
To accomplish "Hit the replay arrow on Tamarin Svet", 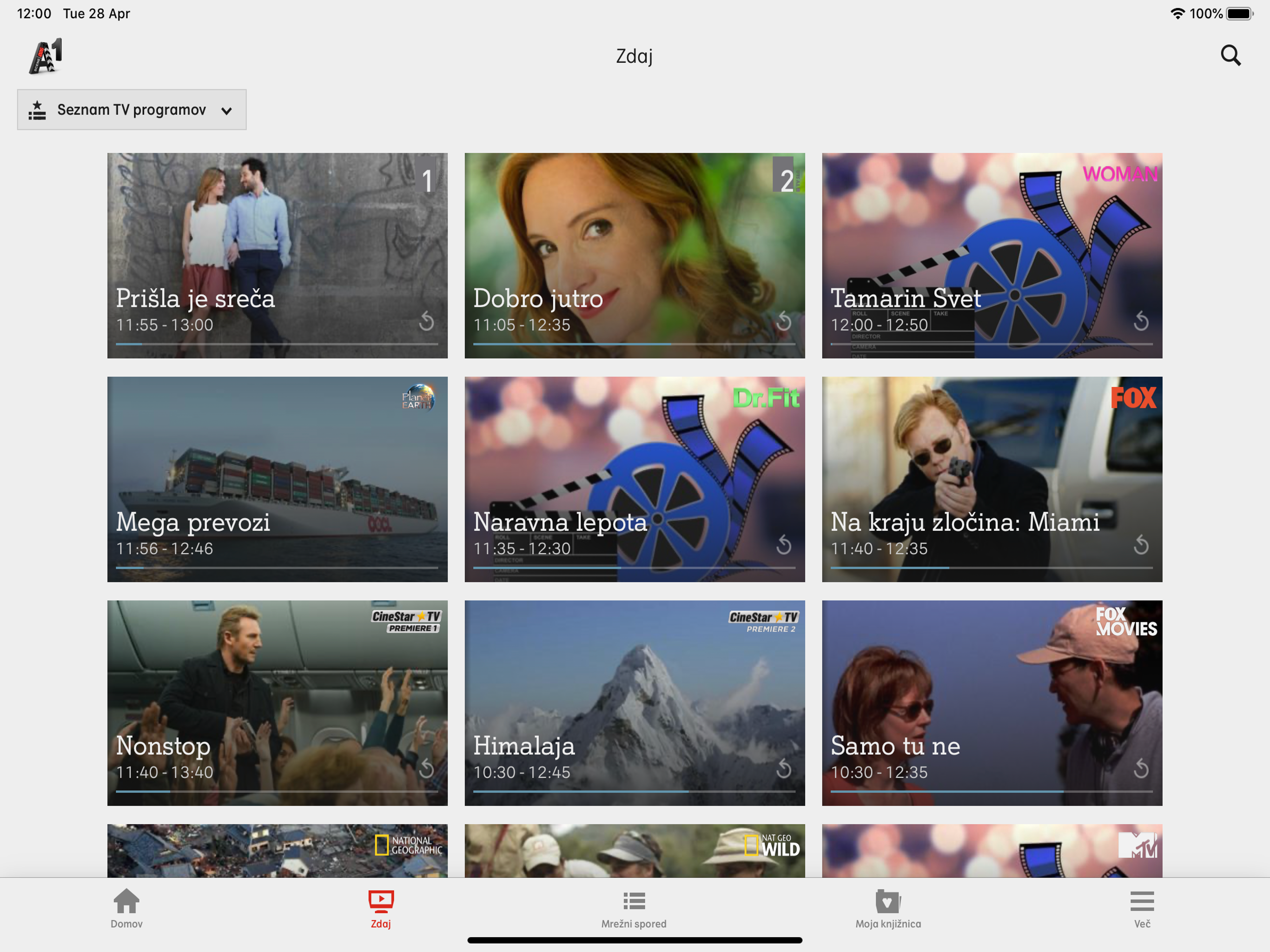I will [1141, 321].
